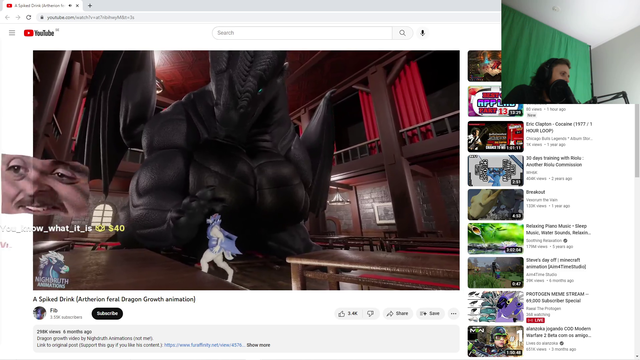Dislike the video

click(371, 313)
